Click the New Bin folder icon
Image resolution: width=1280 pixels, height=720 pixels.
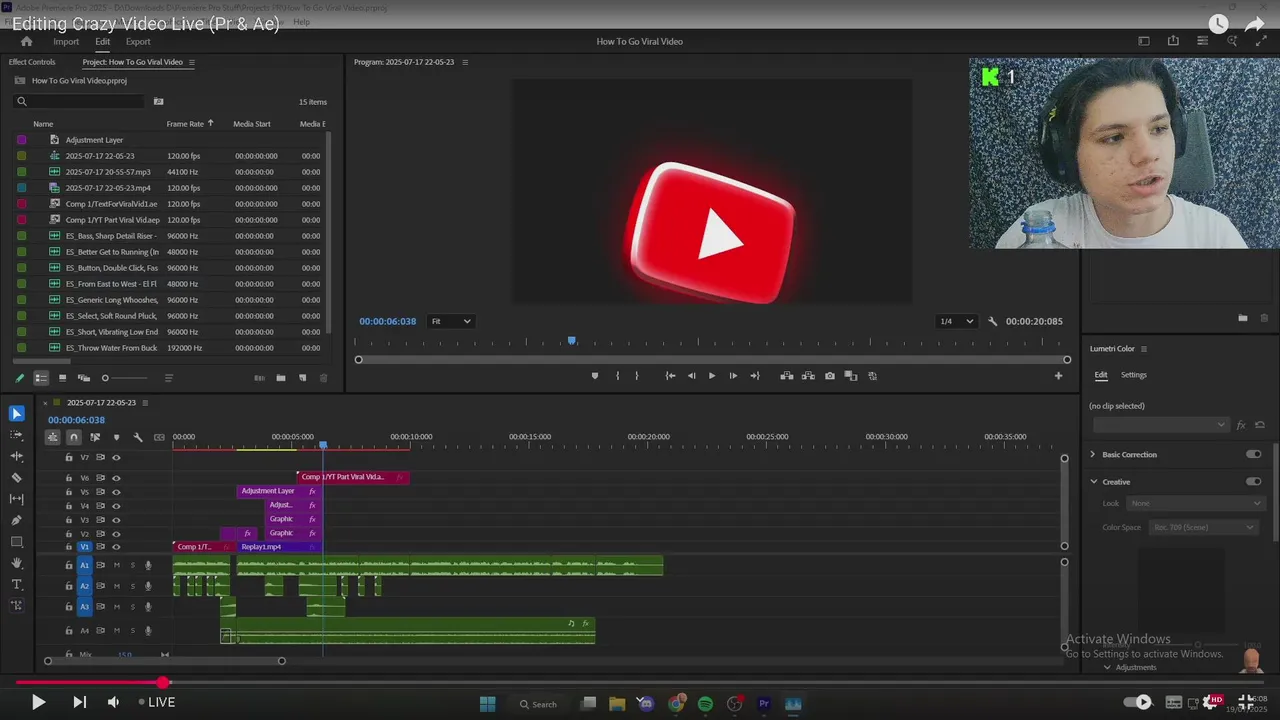click(x=281, y=378)
